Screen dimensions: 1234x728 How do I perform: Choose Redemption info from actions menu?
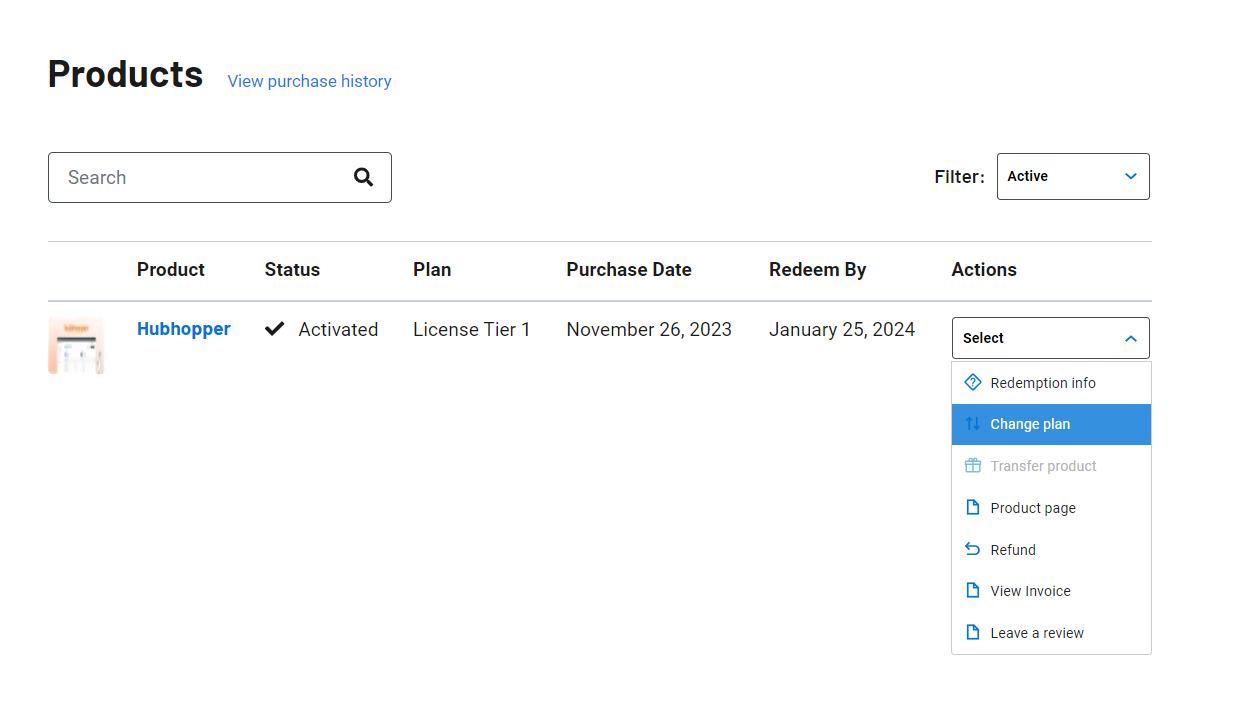1051,383
